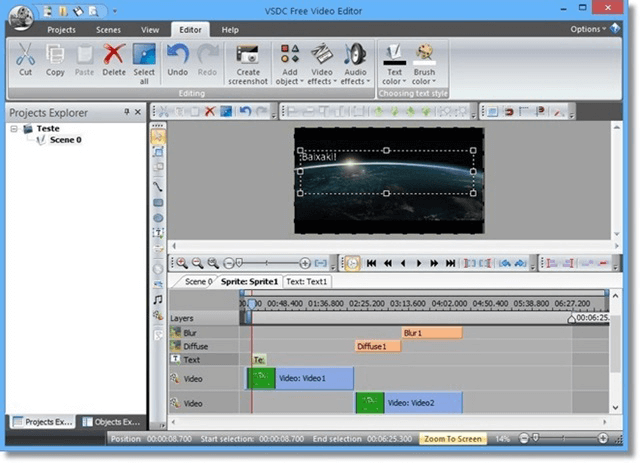This screenshot has width=640, height=463.
Task: Collapse the Teste project tree node
Action: 14,129
